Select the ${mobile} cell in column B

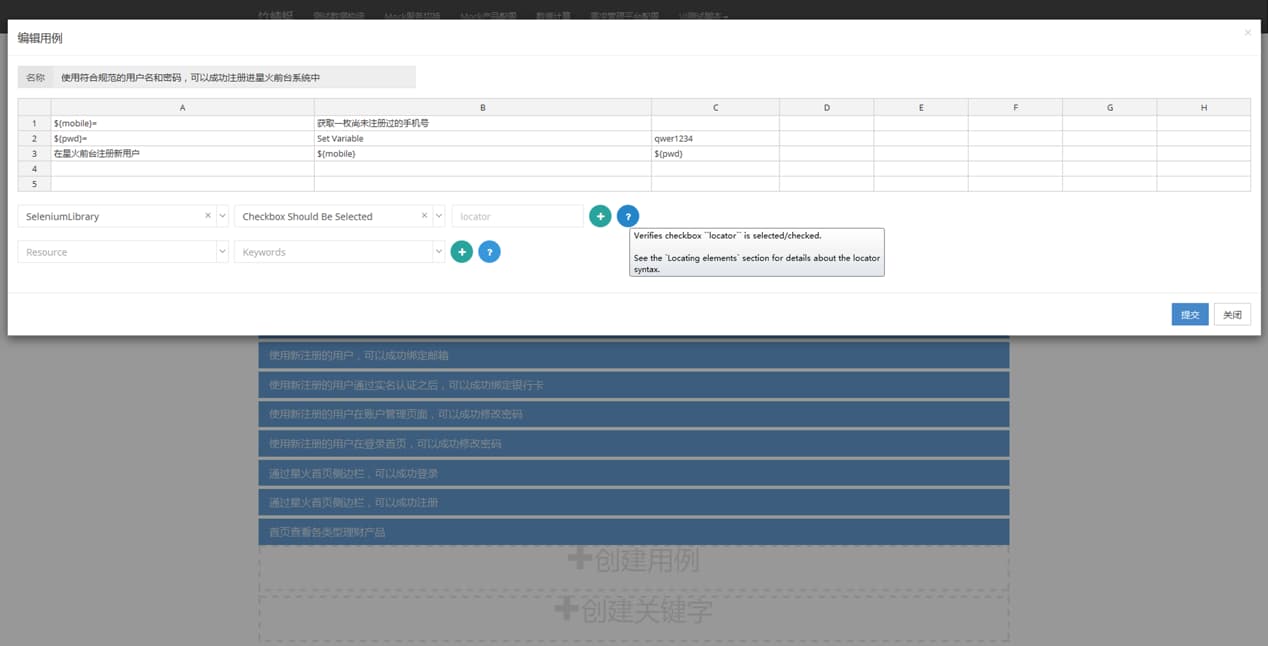point(482,153)
